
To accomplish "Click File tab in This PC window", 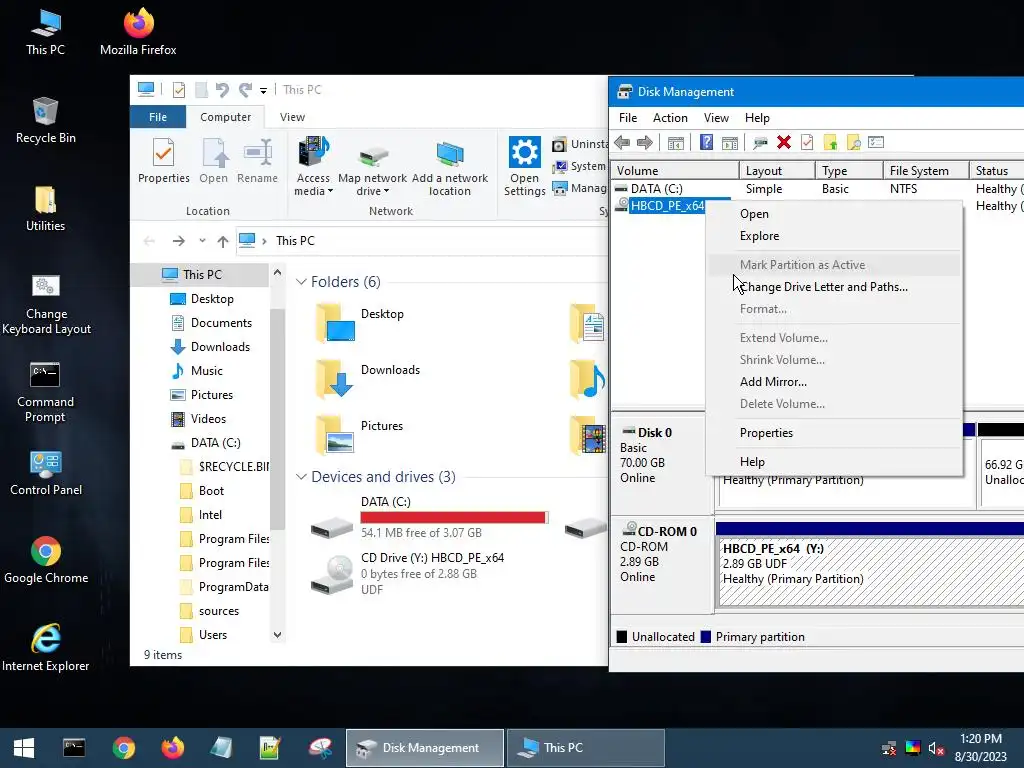I will click(158, 117).
